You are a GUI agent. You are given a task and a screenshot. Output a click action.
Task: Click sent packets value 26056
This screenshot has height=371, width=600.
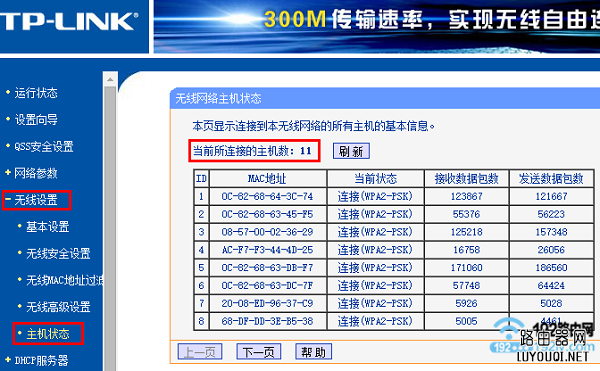[x=551, y=250]
